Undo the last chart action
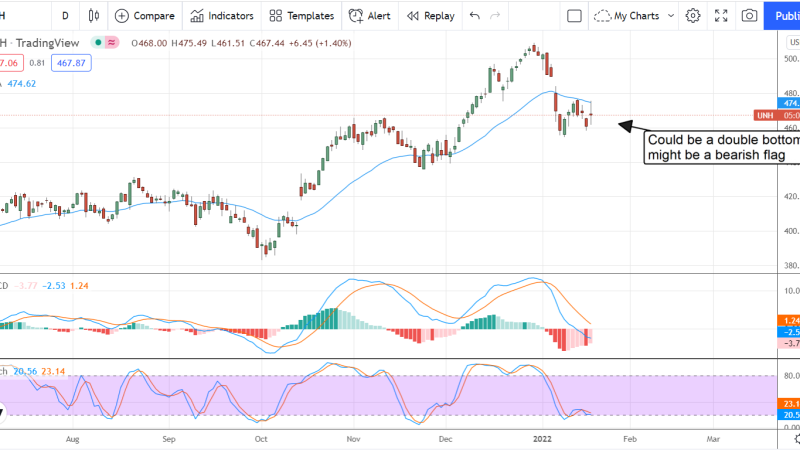 pyautogui.click(x=475, y=16)
